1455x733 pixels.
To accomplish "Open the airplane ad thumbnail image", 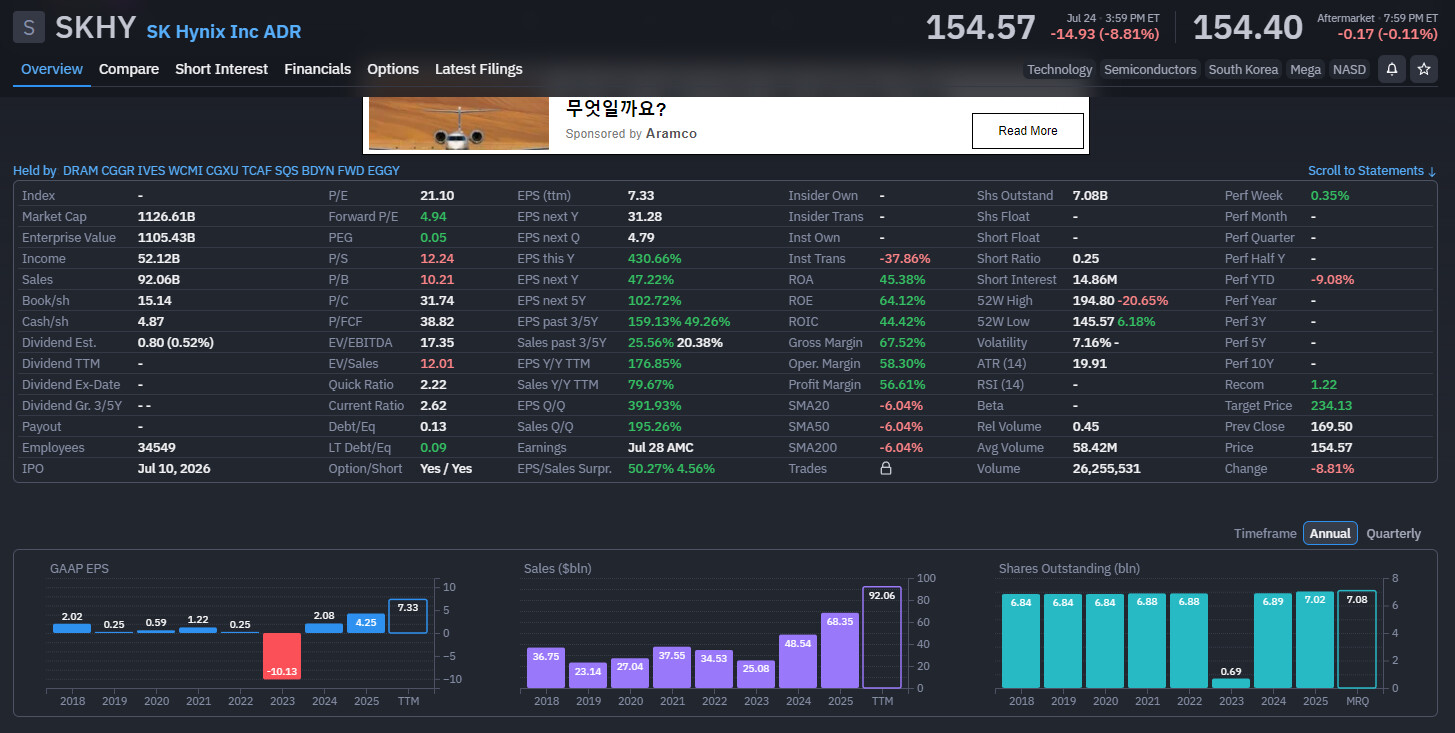I will coord(459,123).
